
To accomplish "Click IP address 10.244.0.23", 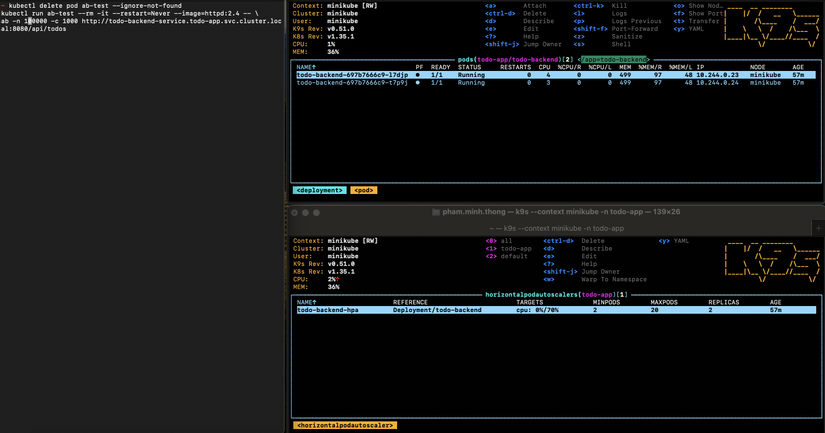I will 717,75.
